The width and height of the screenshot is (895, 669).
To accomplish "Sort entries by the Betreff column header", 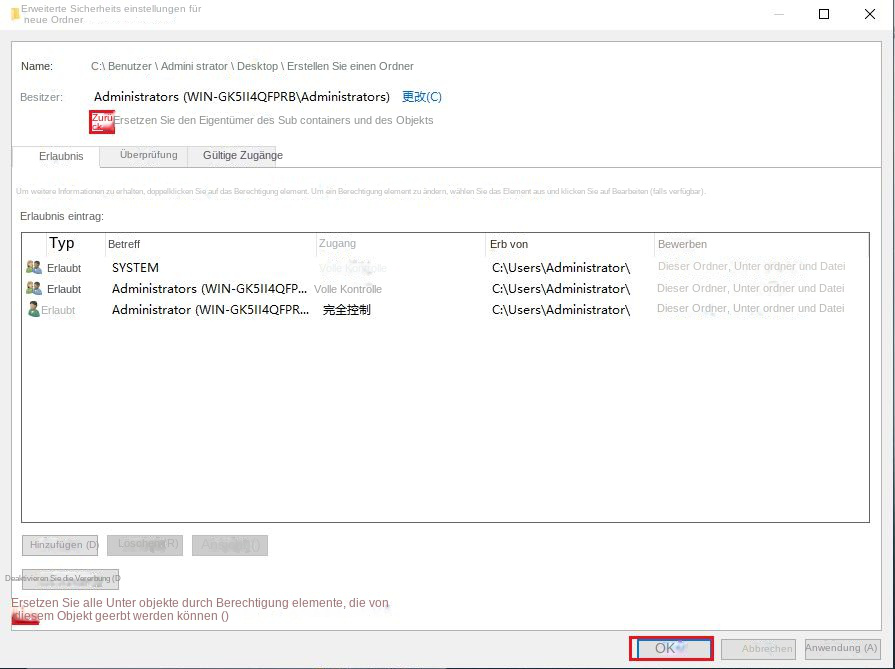I will point(210,244).
